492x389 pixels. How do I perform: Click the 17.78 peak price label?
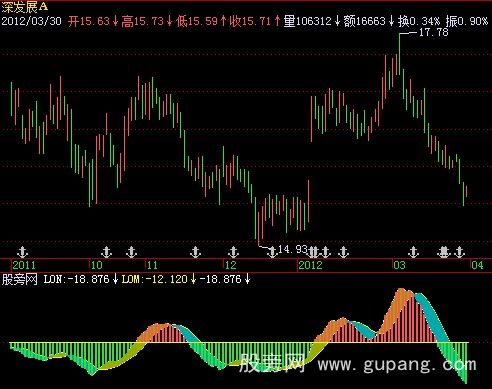point(433,32)
